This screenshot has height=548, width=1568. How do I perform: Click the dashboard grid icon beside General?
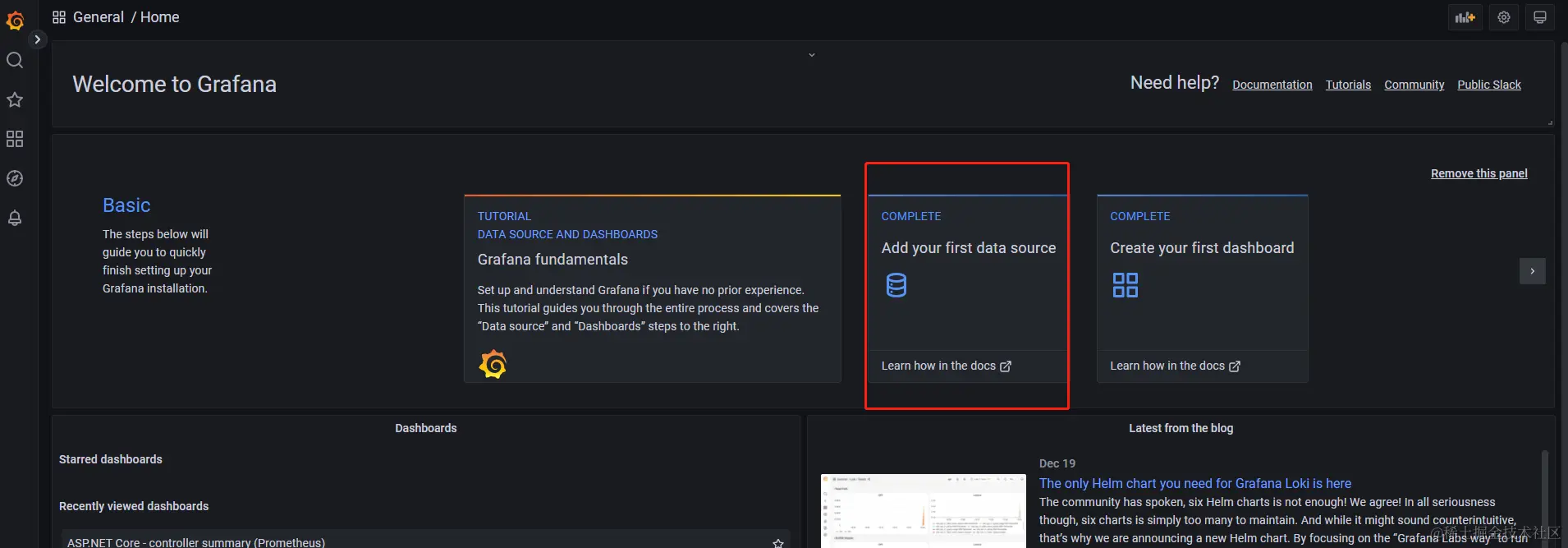coord(59,17)
